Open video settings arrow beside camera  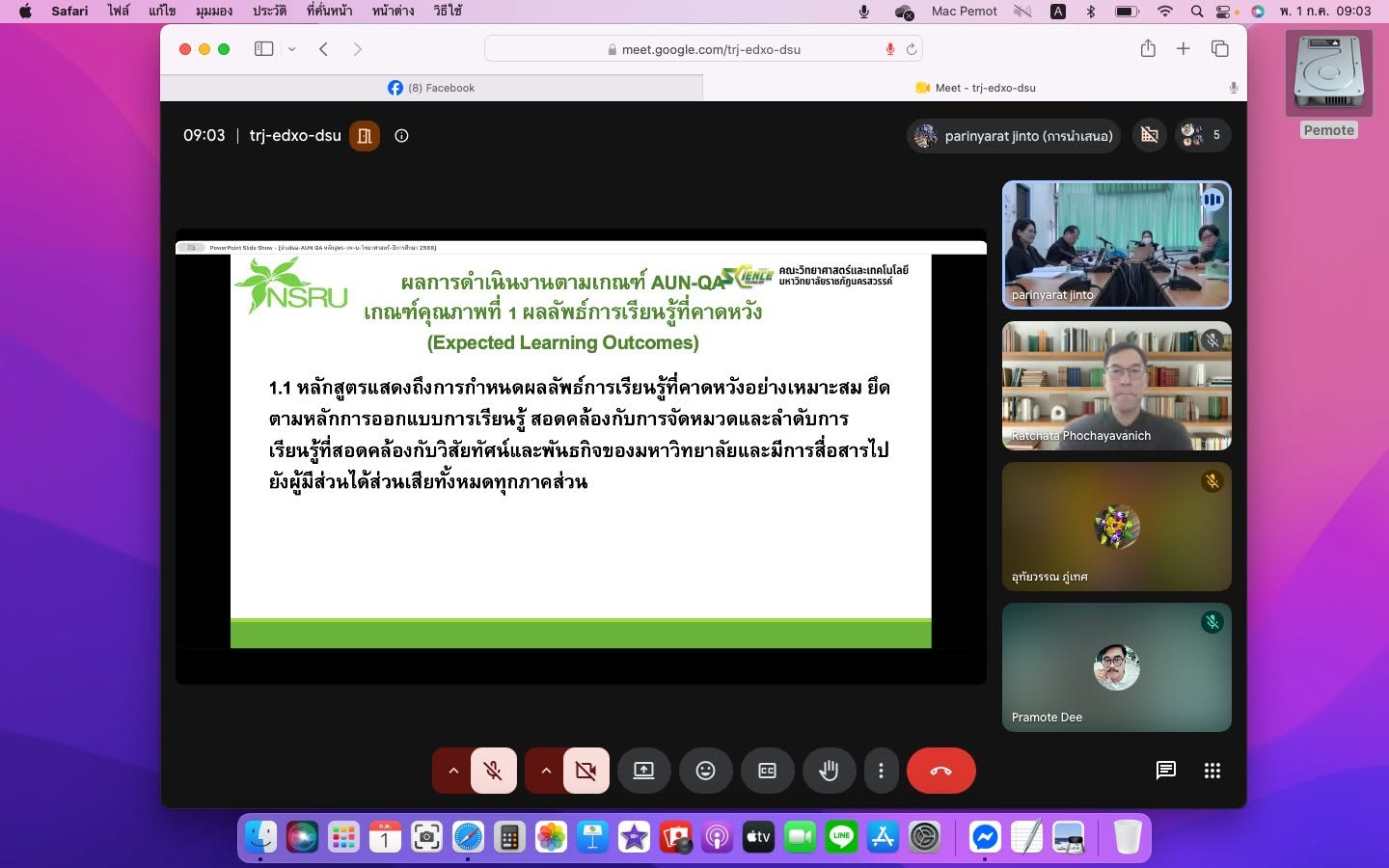[x=545, y=771]
